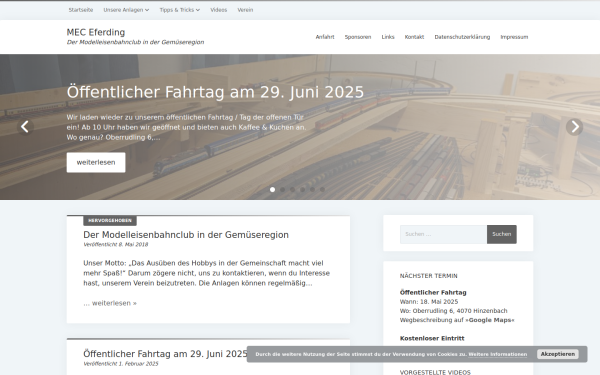Open Anfahrt page
The width and height of the screenshot is (600, 375).
[x=325, y=37]
